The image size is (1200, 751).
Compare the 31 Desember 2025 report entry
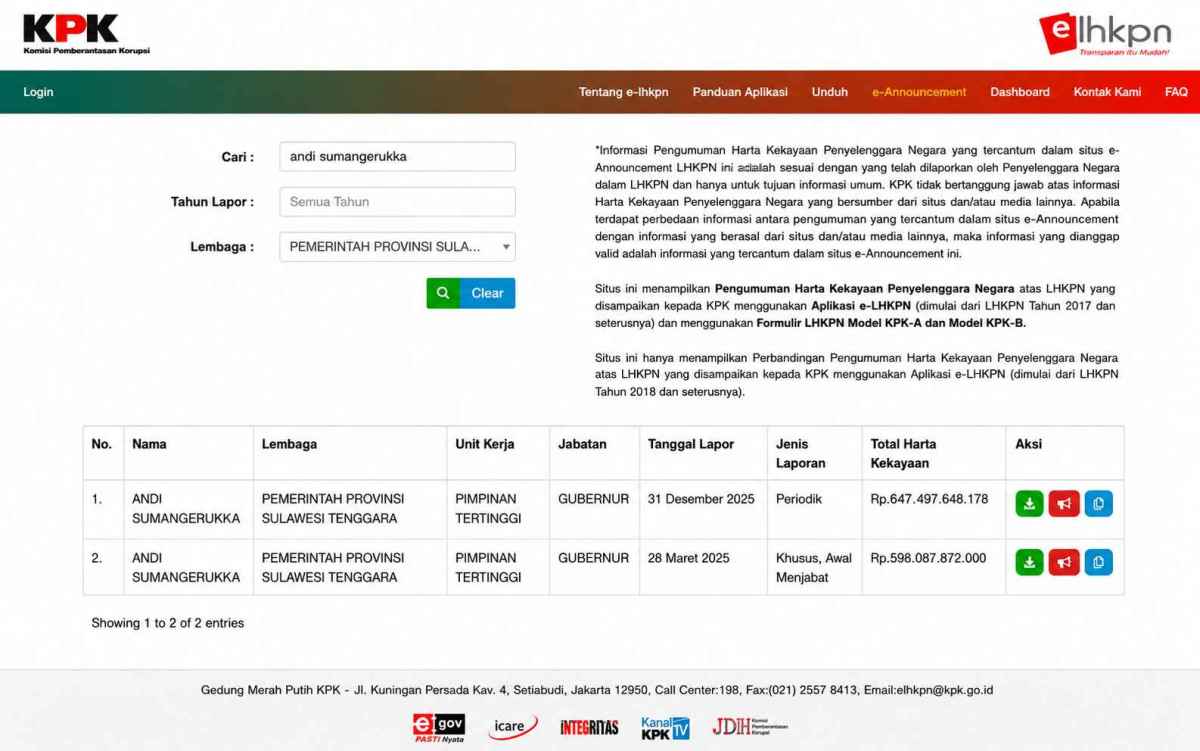[1098, 503]
